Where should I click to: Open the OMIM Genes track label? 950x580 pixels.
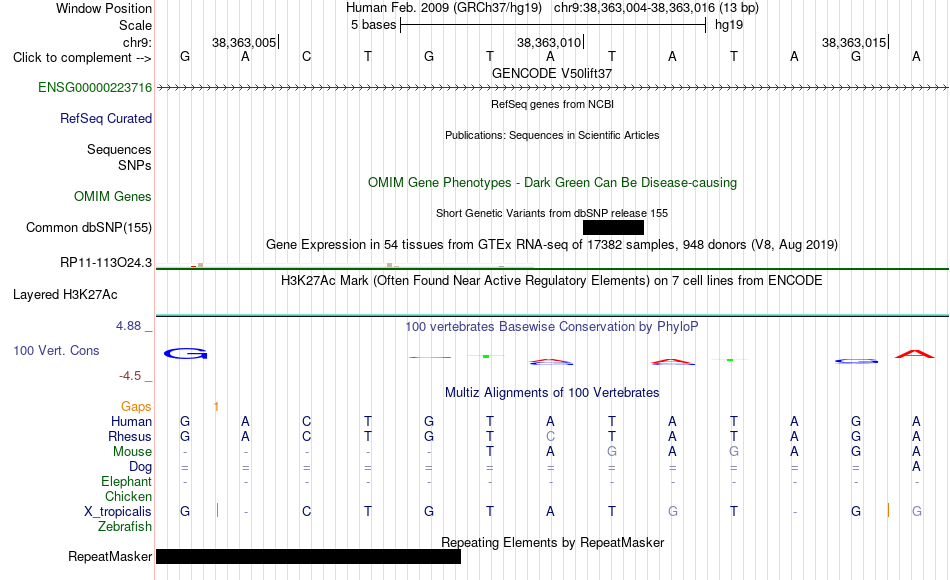113,196
